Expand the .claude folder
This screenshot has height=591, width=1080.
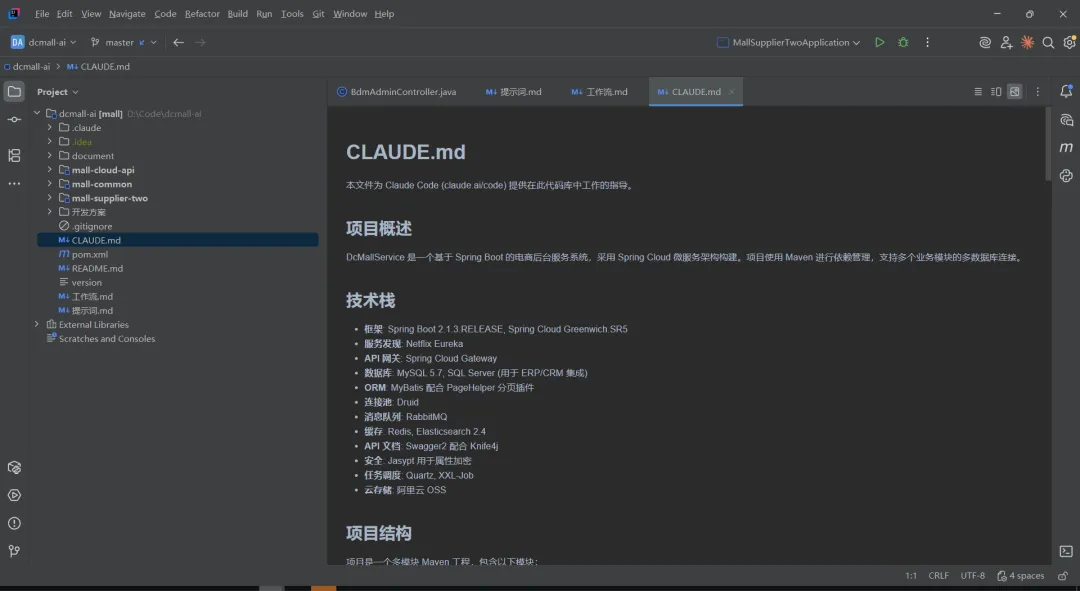coord(50,127)
